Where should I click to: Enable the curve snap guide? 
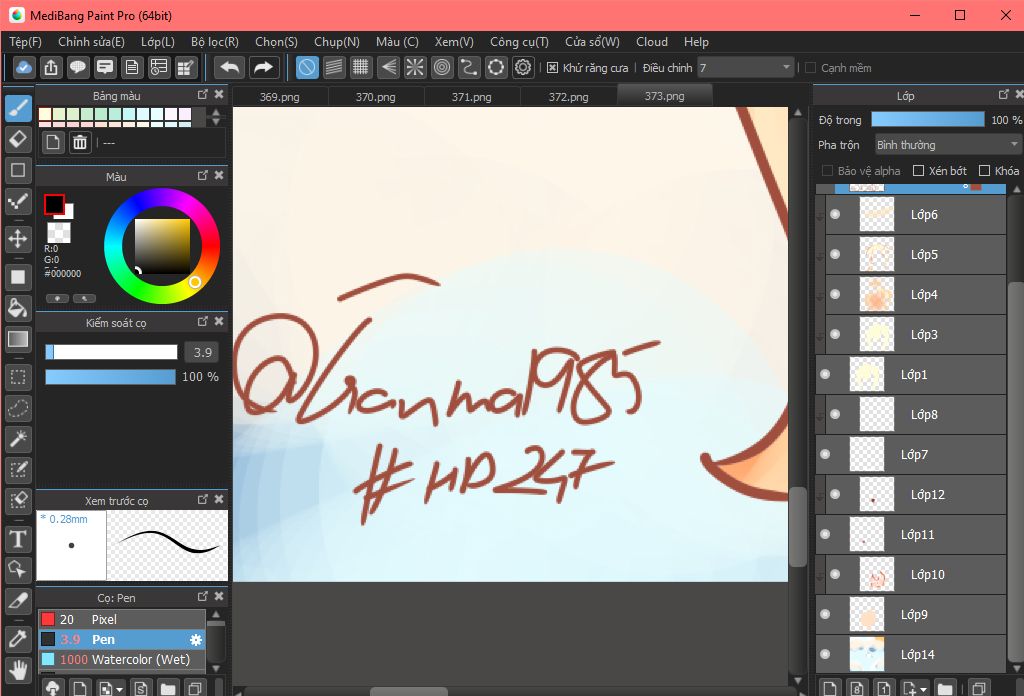point(469,67)
